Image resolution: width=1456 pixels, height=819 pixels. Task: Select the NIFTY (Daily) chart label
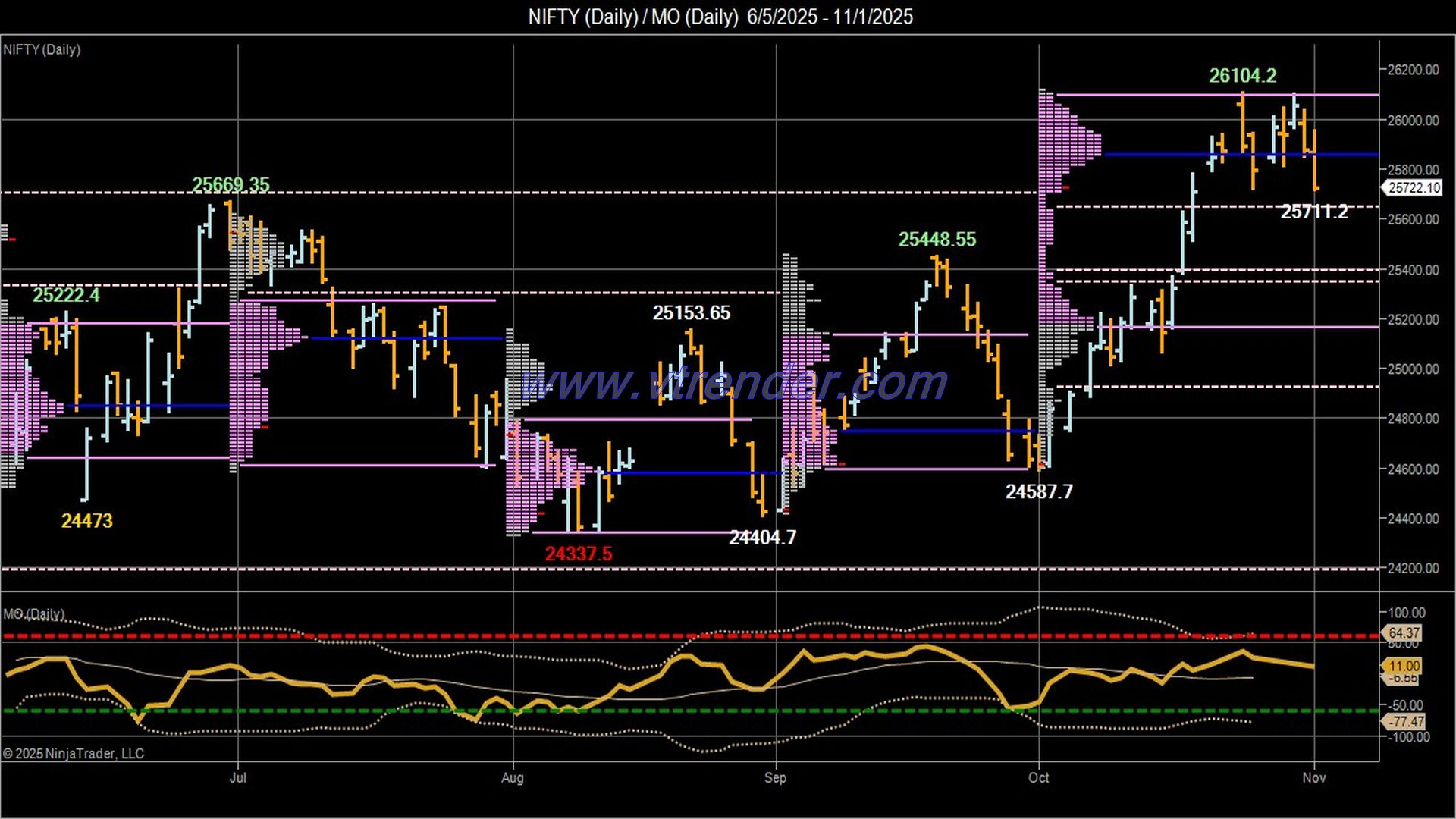pyautogui.click(x=42, y=50)
